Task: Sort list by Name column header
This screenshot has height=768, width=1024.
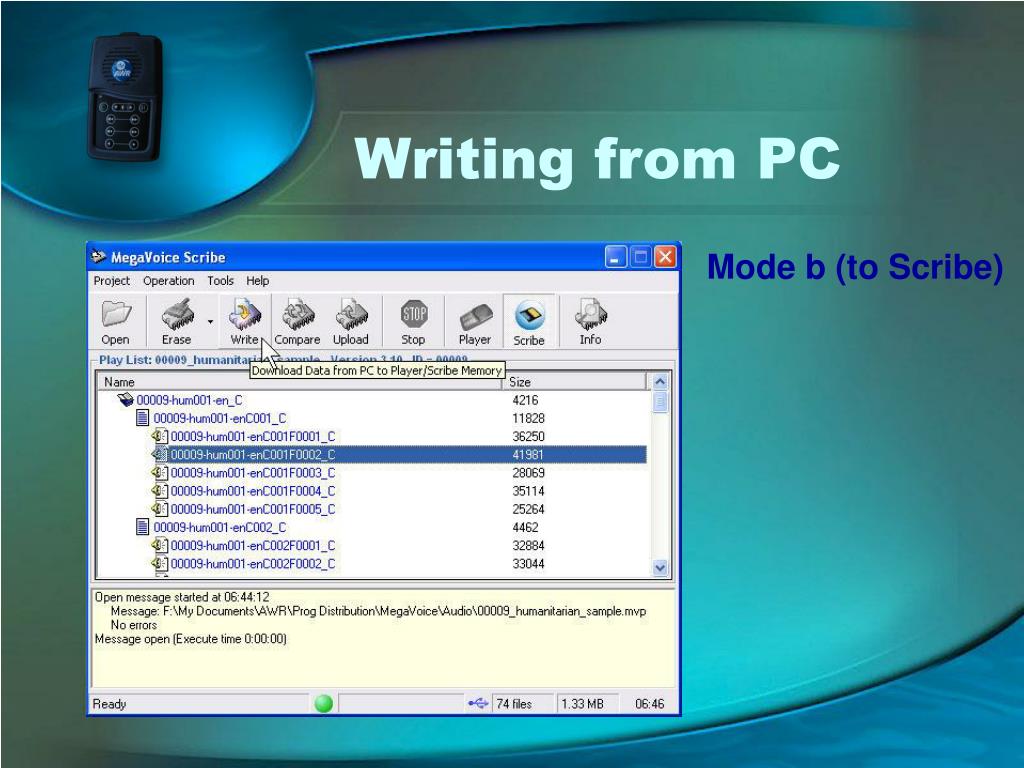Action: pyautogui.click(x=299, y=382)
